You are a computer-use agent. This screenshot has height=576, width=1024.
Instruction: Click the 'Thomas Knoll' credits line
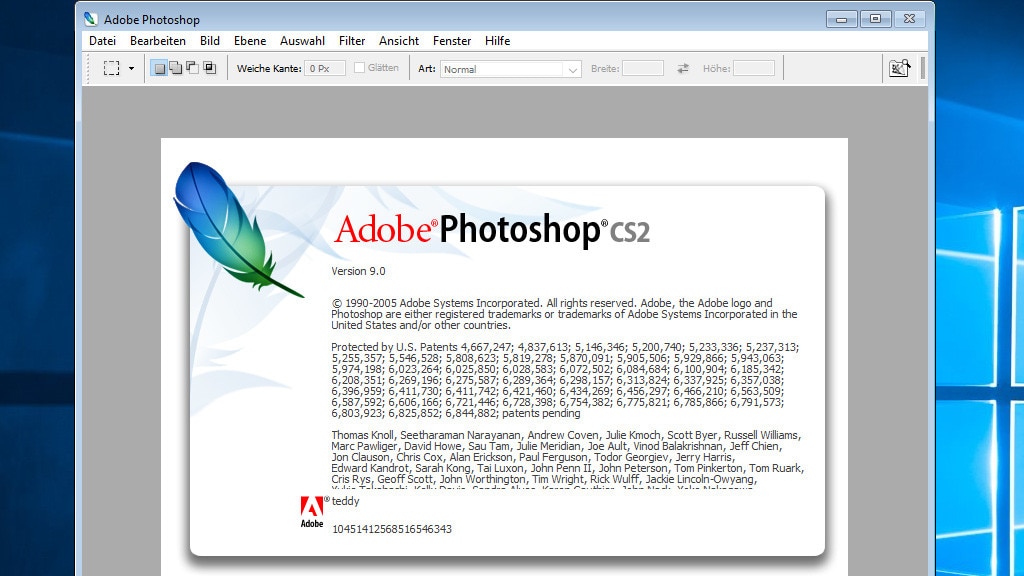[x=566, y=435]
